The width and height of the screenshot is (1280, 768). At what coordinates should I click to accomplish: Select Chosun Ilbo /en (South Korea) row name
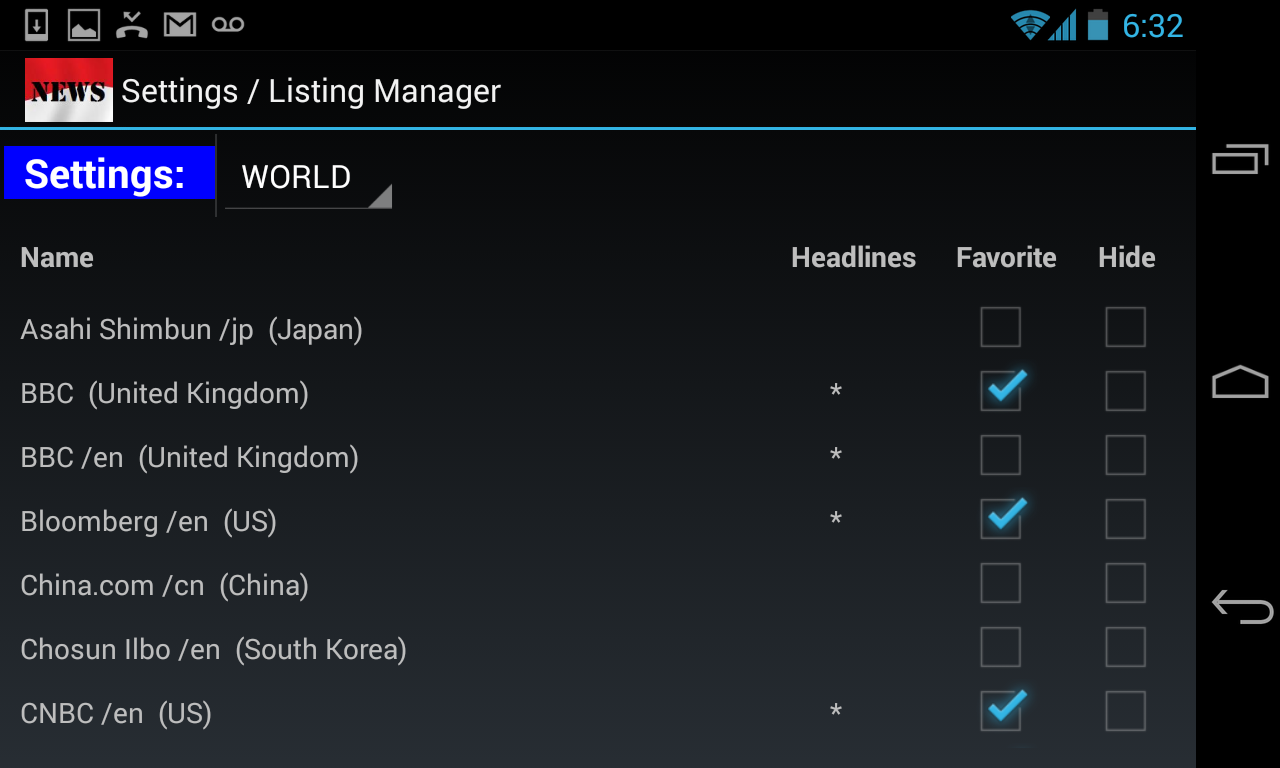click(213, 650)
